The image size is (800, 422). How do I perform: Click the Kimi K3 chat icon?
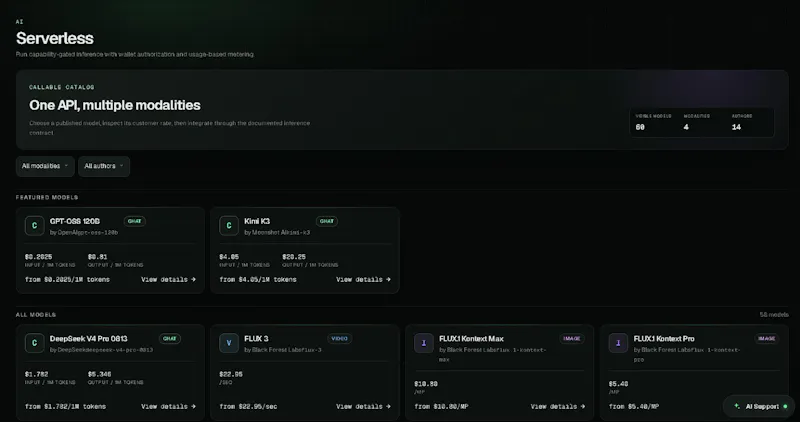(229, 226)
